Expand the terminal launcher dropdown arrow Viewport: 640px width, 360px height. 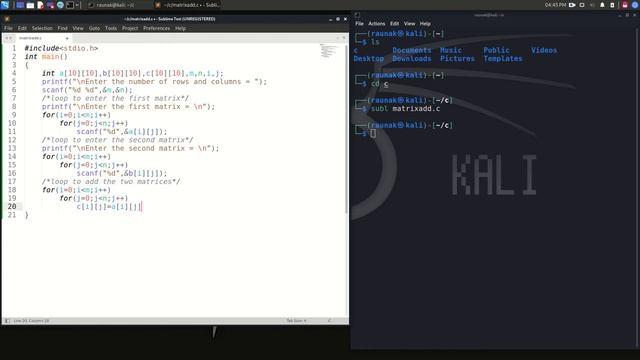click(77, 5)
